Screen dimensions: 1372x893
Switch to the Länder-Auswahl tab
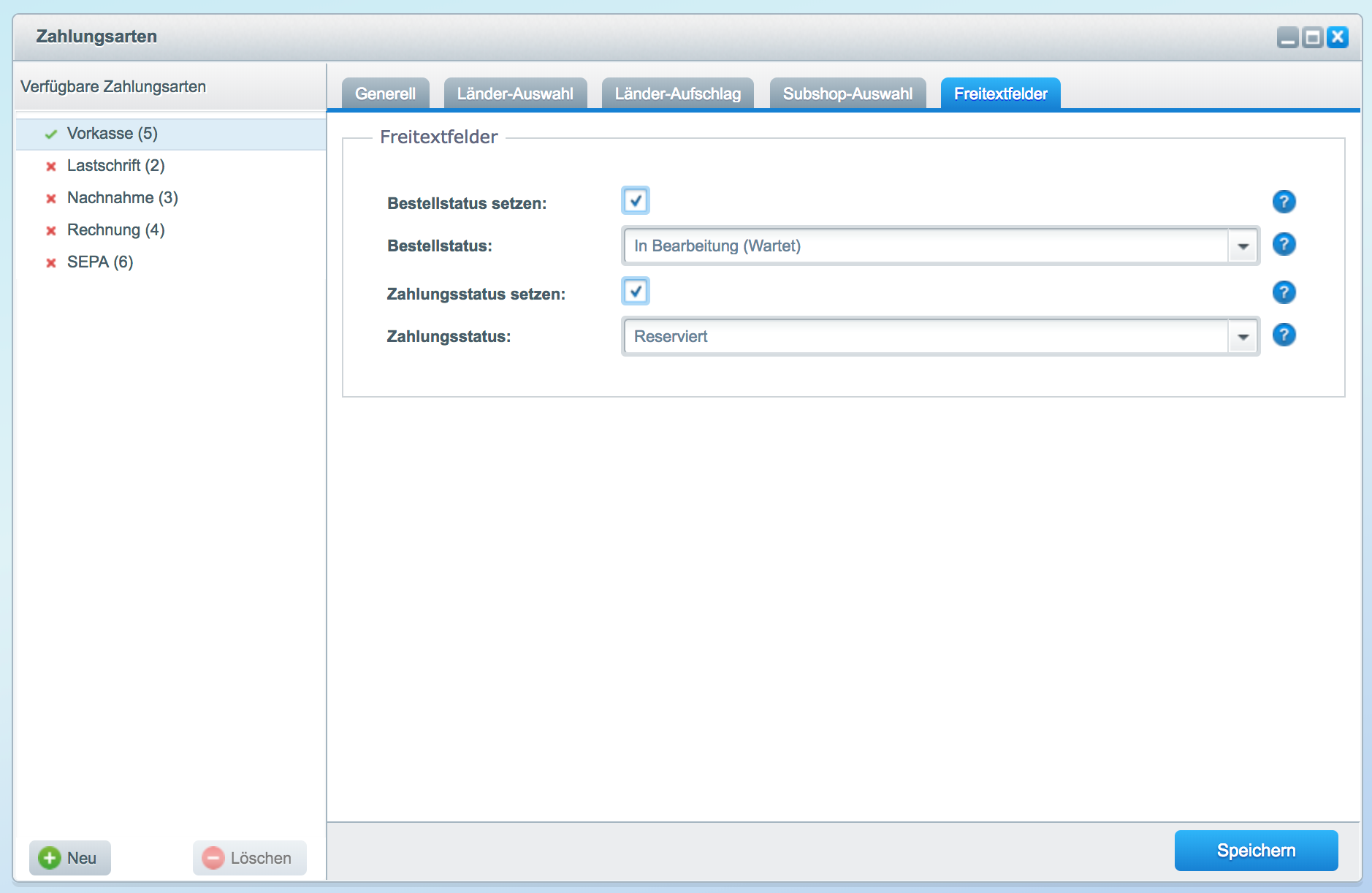point(515,94)
